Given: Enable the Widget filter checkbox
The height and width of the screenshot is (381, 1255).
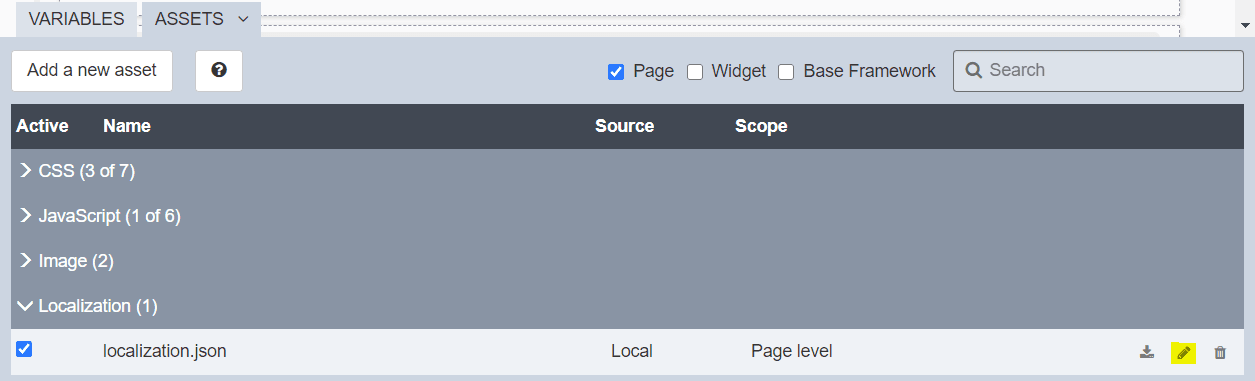Looking at the screenshot, I should pos(695,72).
